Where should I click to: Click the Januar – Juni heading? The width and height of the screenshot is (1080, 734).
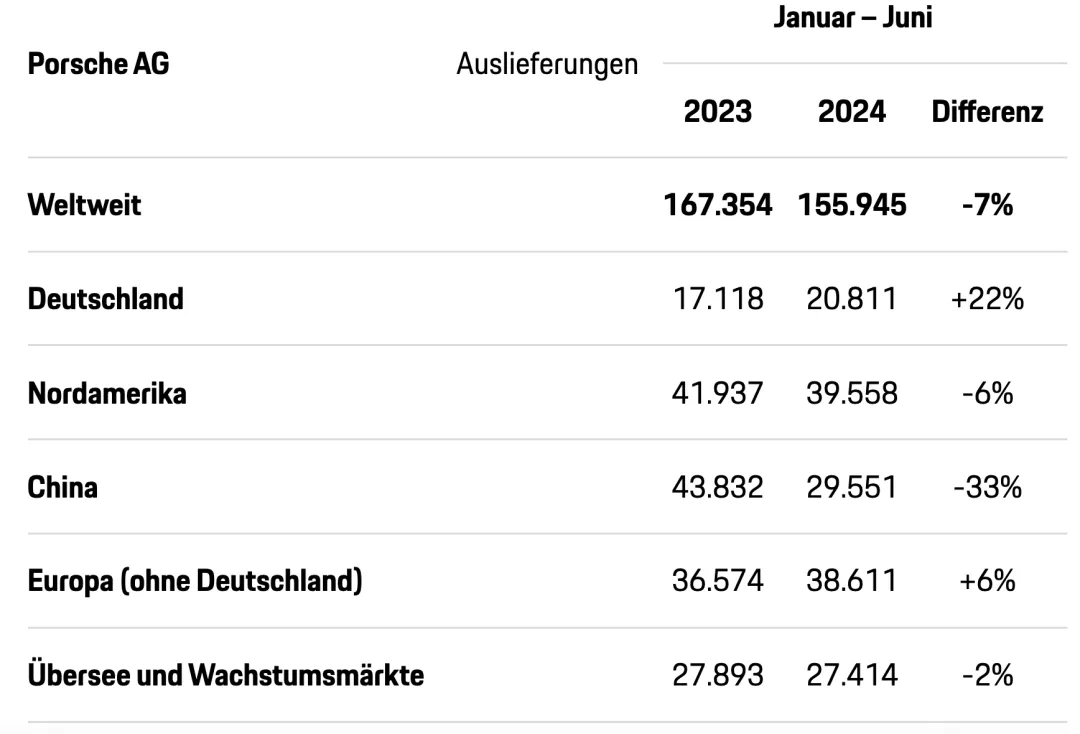point(853,18)
